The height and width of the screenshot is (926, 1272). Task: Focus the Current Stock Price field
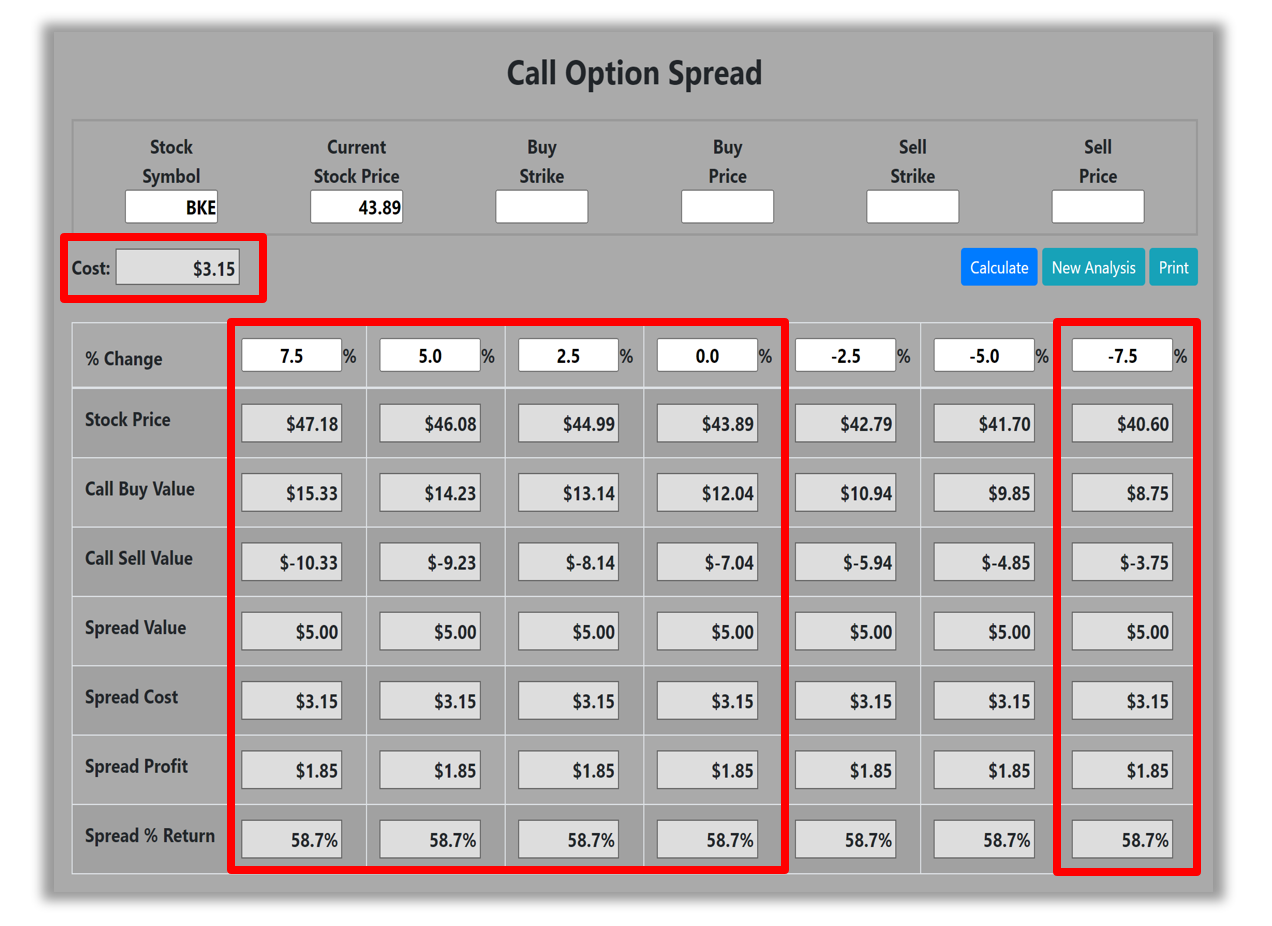tap(356, 207)
